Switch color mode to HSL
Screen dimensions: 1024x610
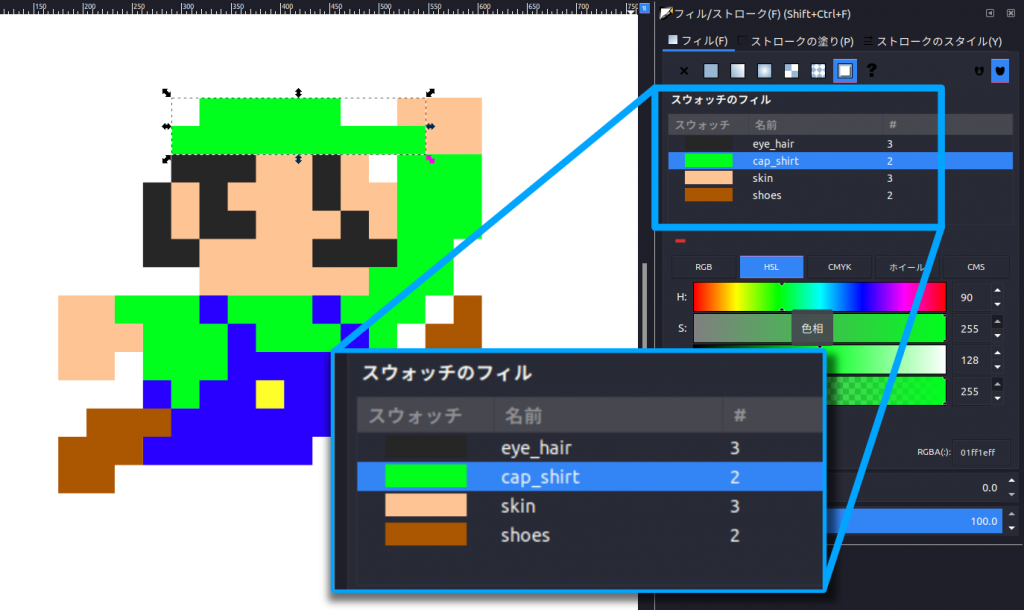coord(771,267)
